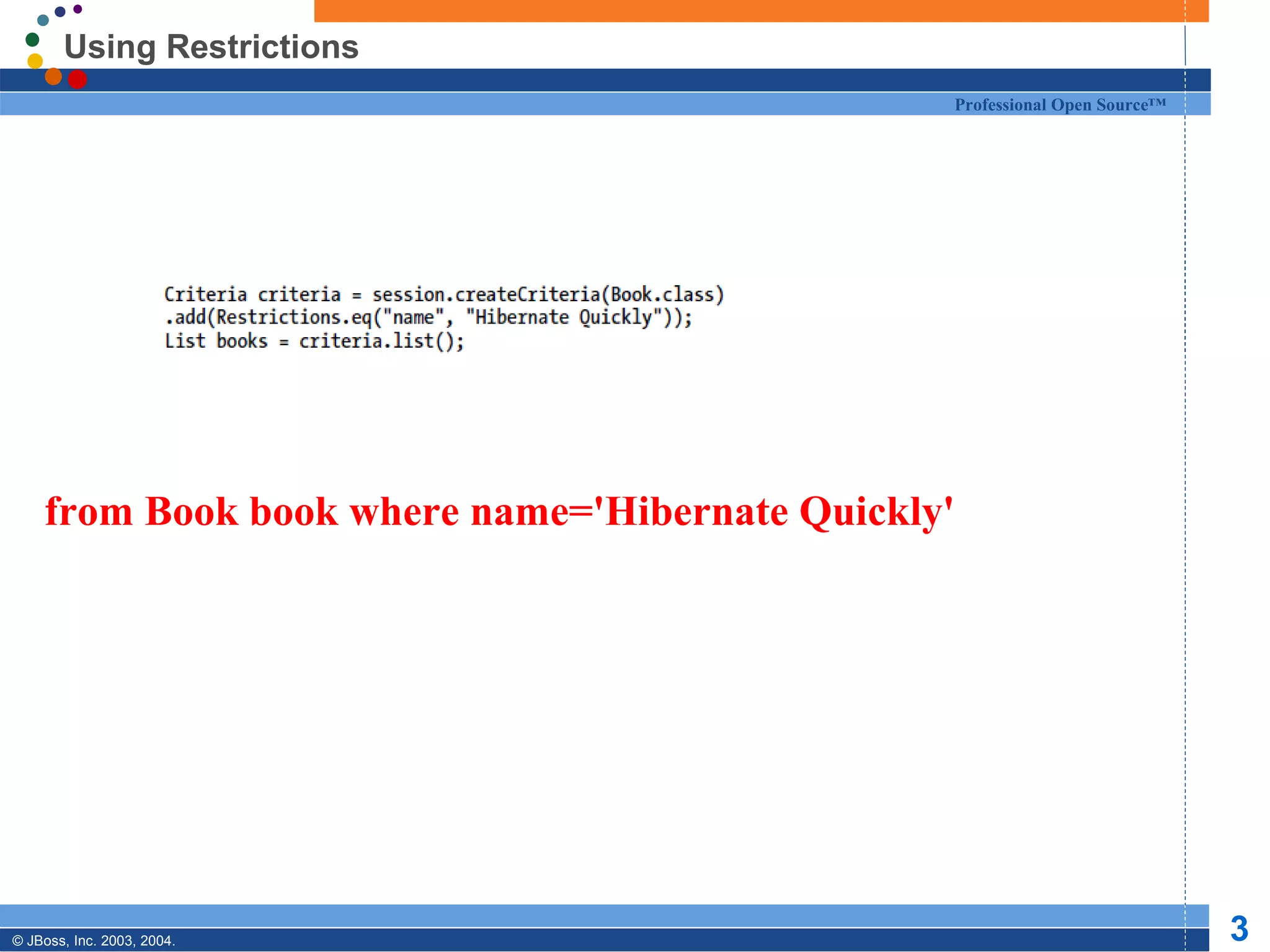Click the orange header bar

point(762,11)
